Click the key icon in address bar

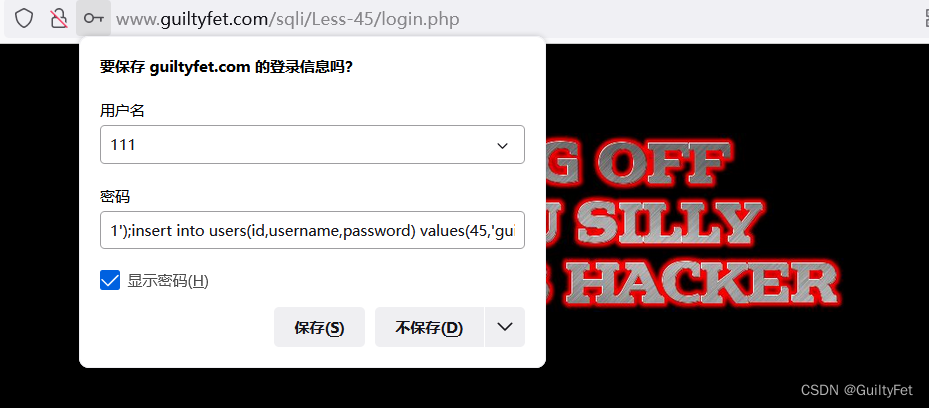click(x=94, y=19)
